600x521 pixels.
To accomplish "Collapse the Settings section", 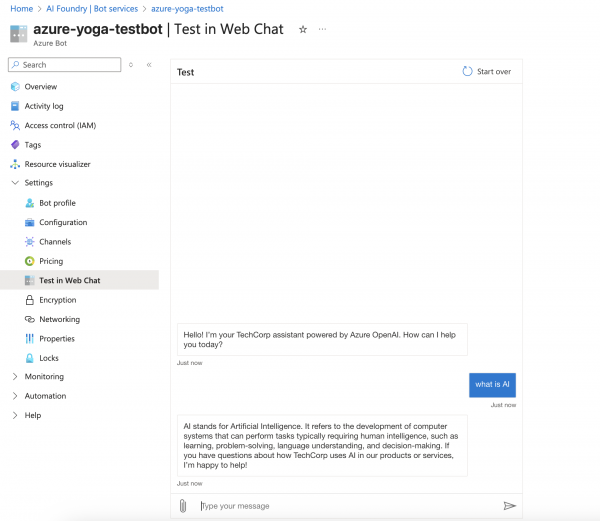I will click(x=15, y=183).
